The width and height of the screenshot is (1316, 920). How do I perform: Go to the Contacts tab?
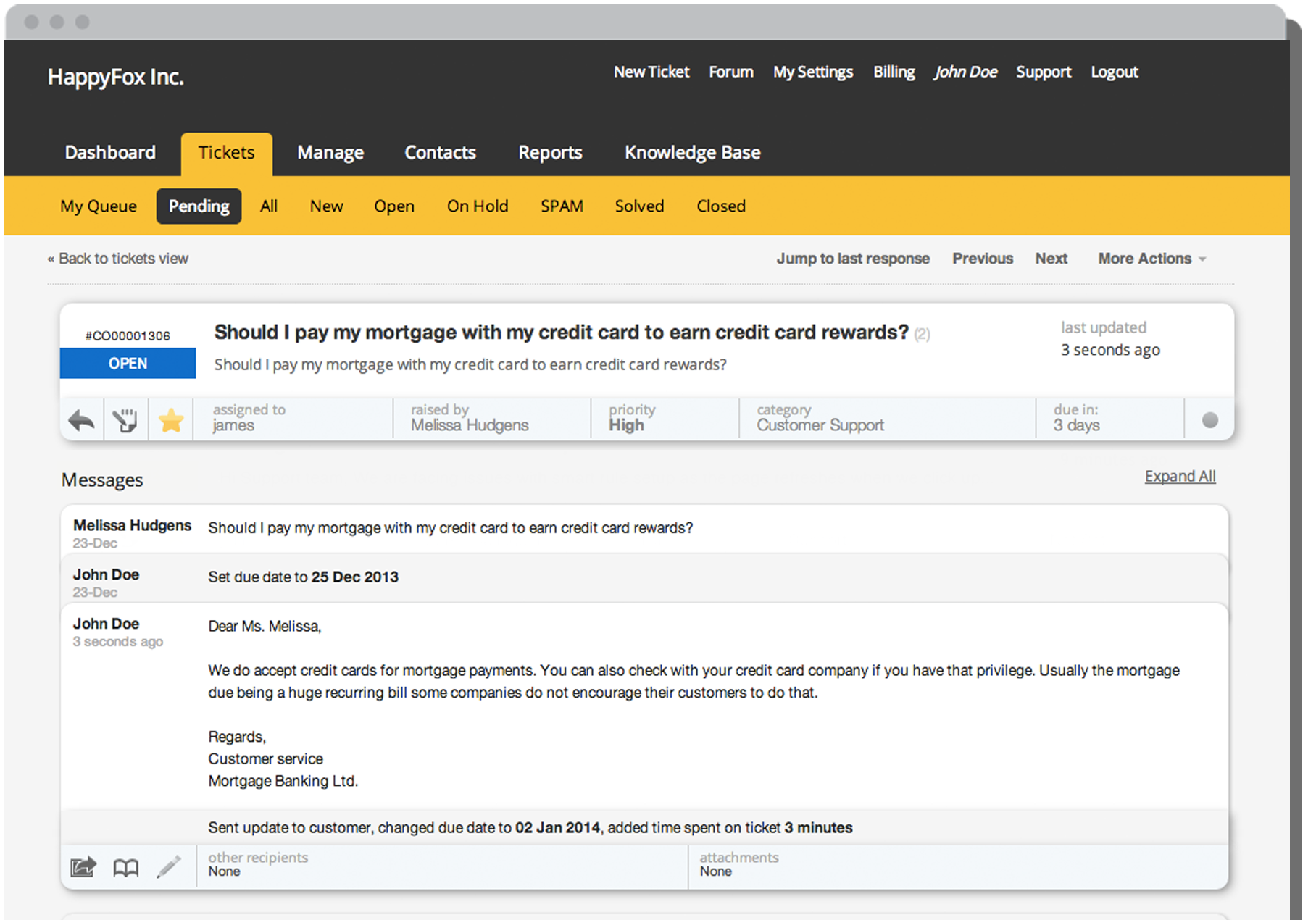click(440, 153)
